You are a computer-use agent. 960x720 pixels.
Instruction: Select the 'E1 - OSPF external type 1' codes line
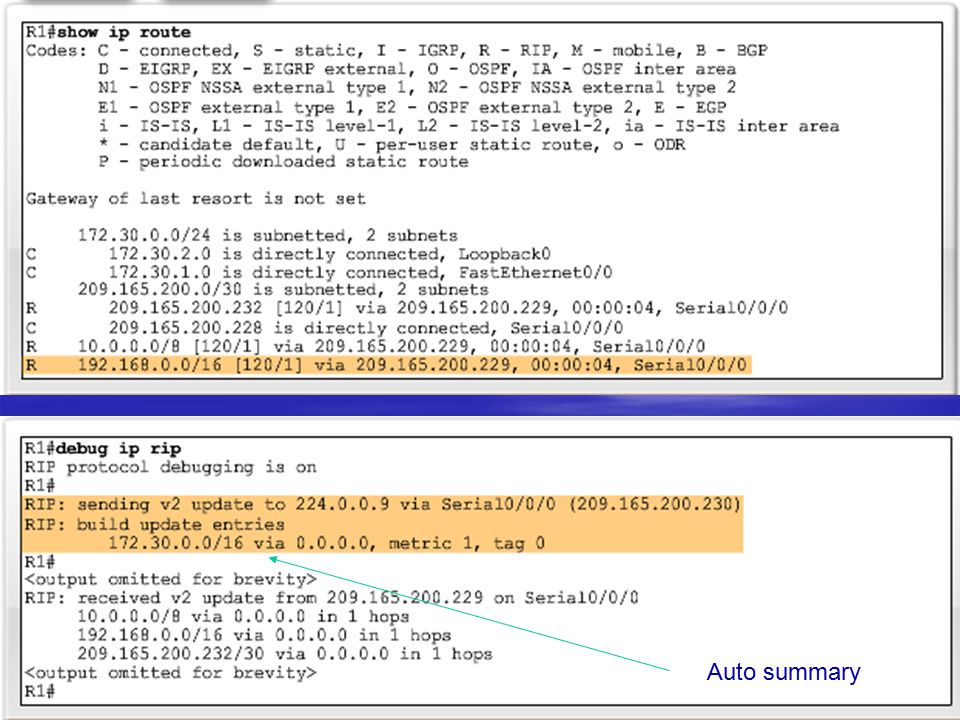pyautogui.click(x=412, y=107)
